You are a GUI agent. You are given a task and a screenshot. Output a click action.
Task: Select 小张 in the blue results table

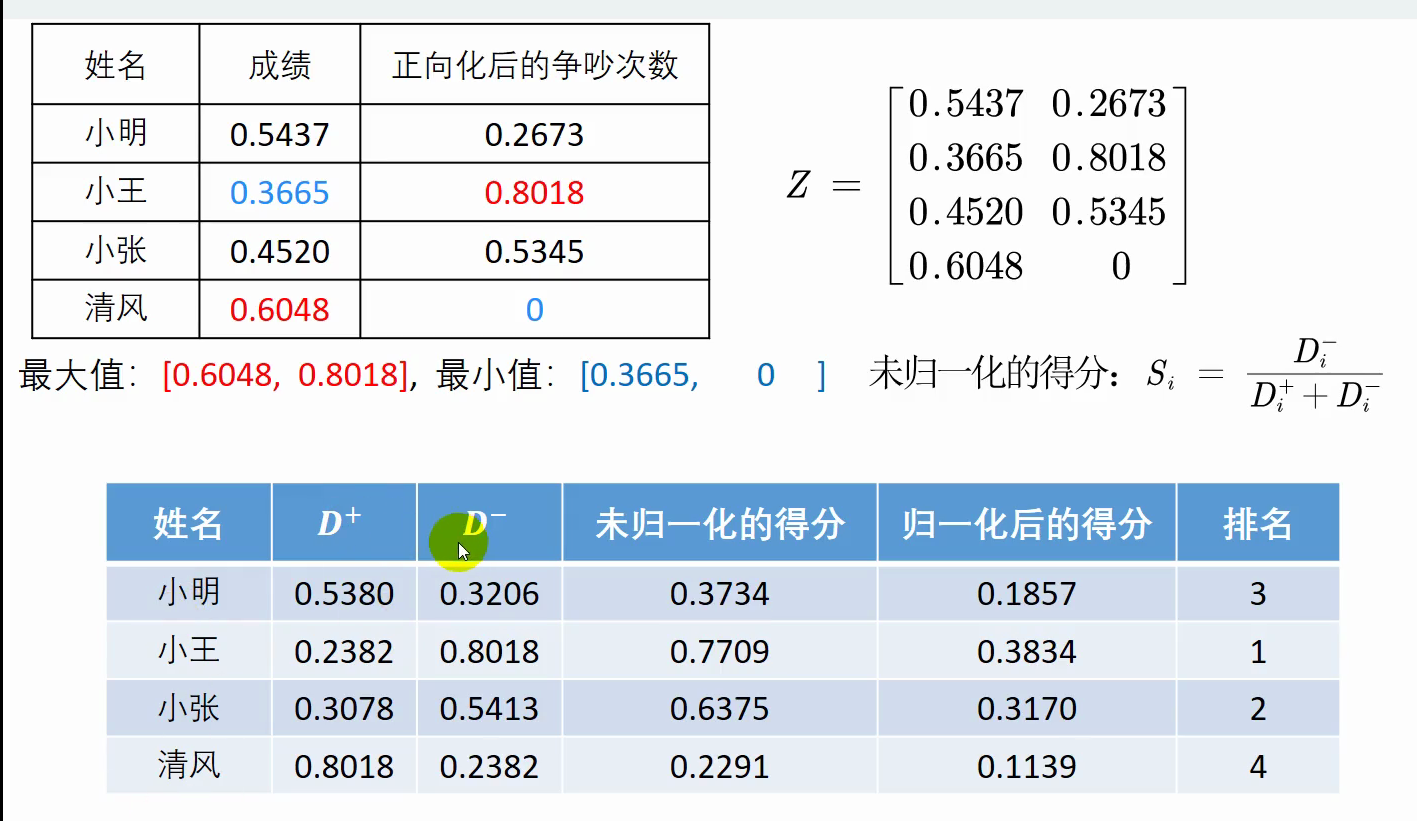[x=189, y=708]
